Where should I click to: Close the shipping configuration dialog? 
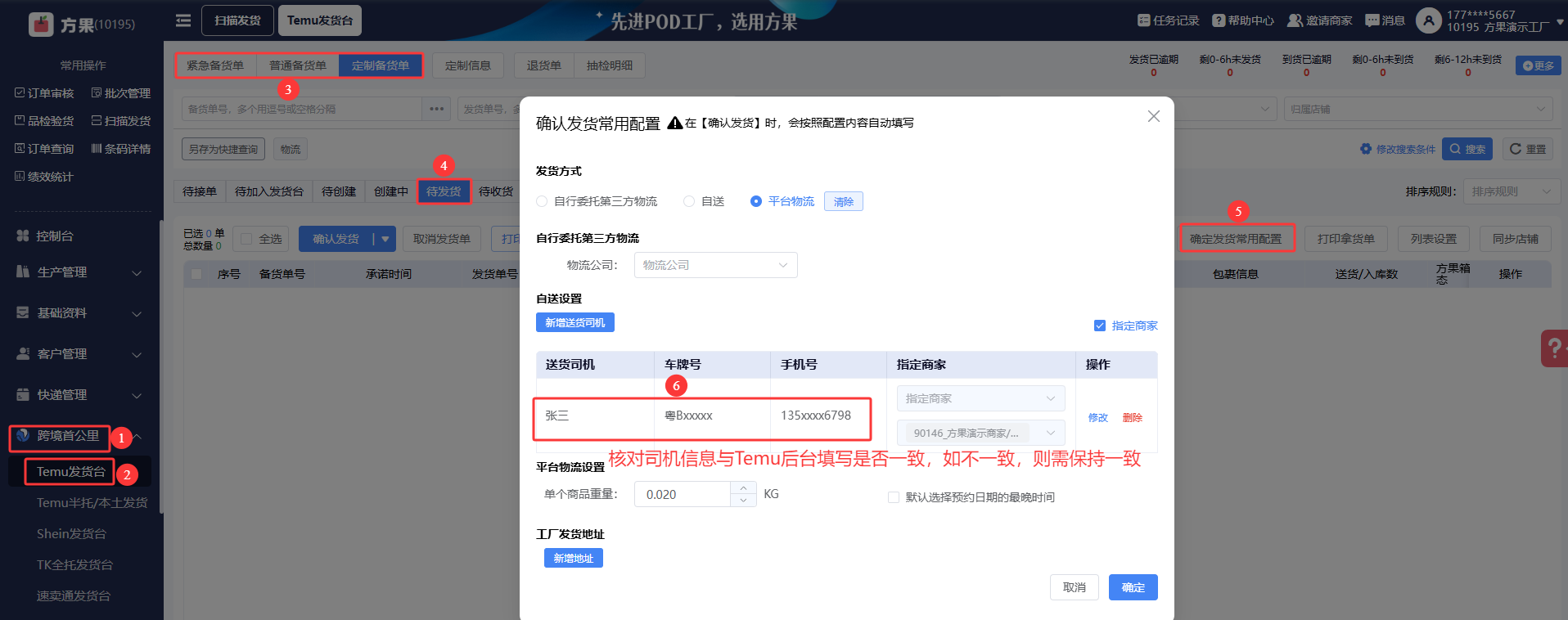click(1154, 116)
